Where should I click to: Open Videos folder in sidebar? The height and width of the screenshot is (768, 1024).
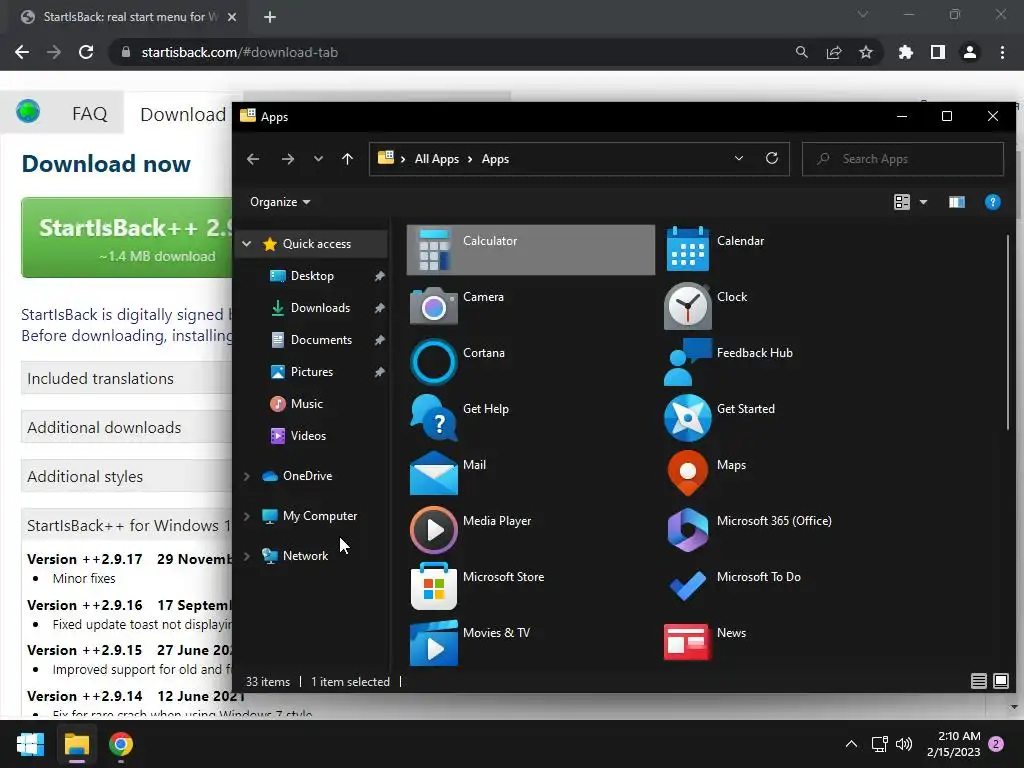tap(308, 436)
